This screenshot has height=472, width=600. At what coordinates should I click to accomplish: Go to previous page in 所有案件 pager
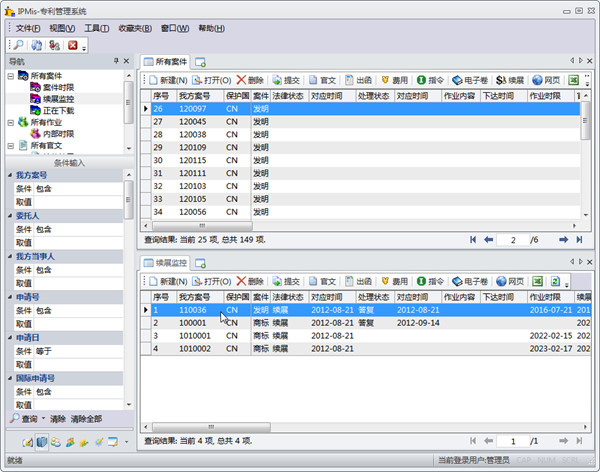tap(488, 240)
